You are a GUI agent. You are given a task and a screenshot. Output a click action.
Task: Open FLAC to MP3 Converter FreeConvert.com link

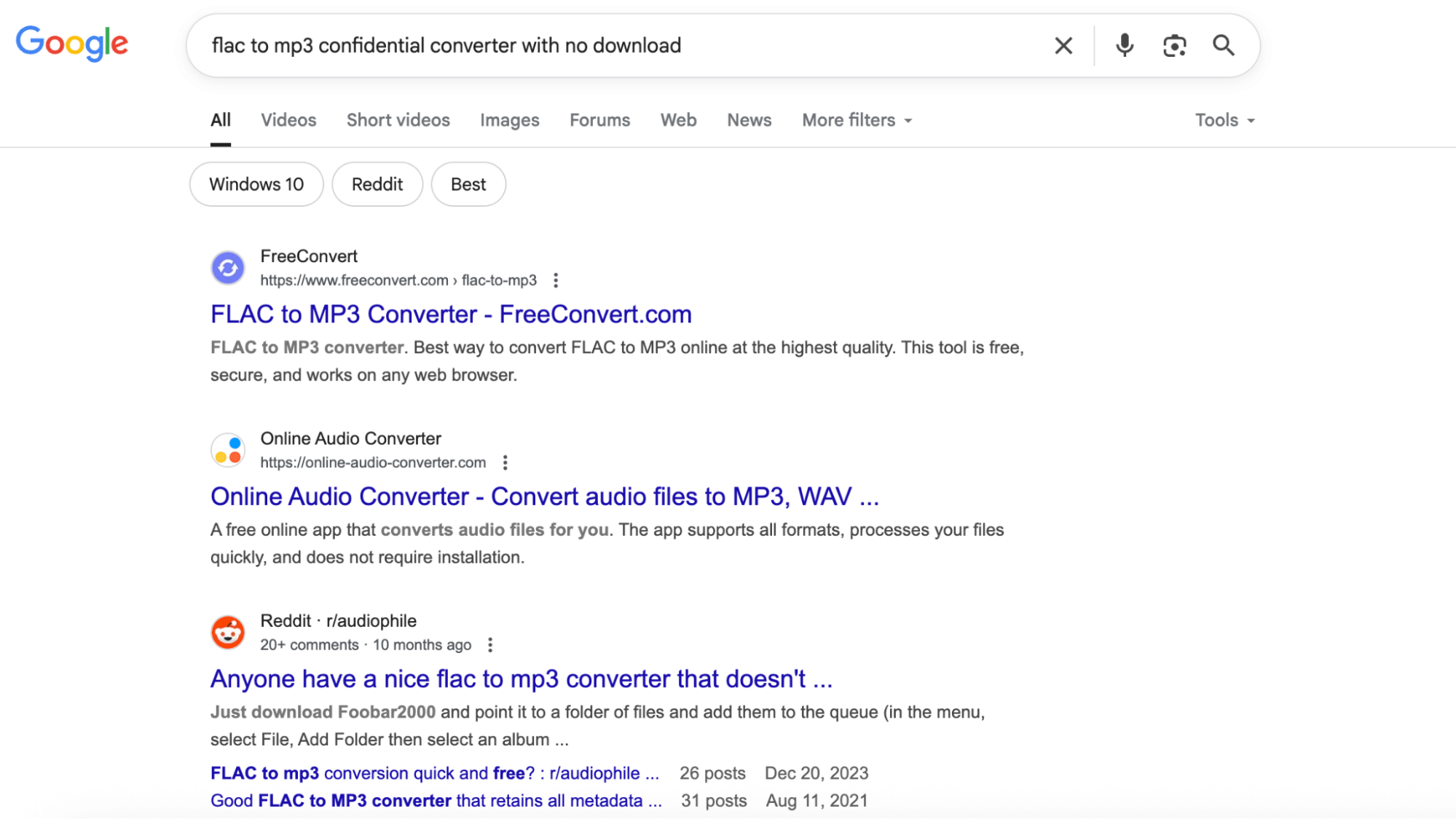click(x=451, y=314)
